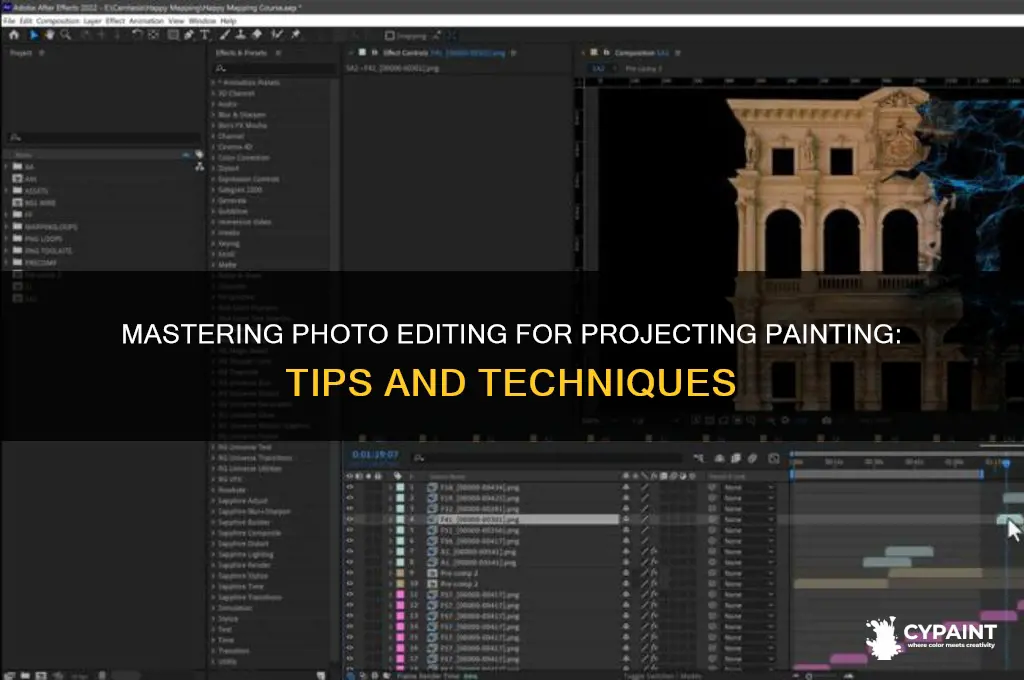Screen dimensions: 1024x680
Task: Click the Effects & Presets search field
Action: 274,68
